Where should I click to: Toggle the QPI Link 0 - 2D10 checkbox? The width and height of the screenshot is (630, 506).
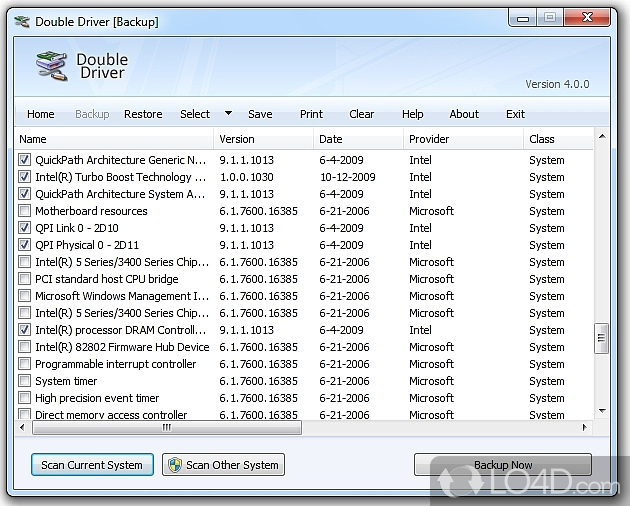click(x=25, y=228)
